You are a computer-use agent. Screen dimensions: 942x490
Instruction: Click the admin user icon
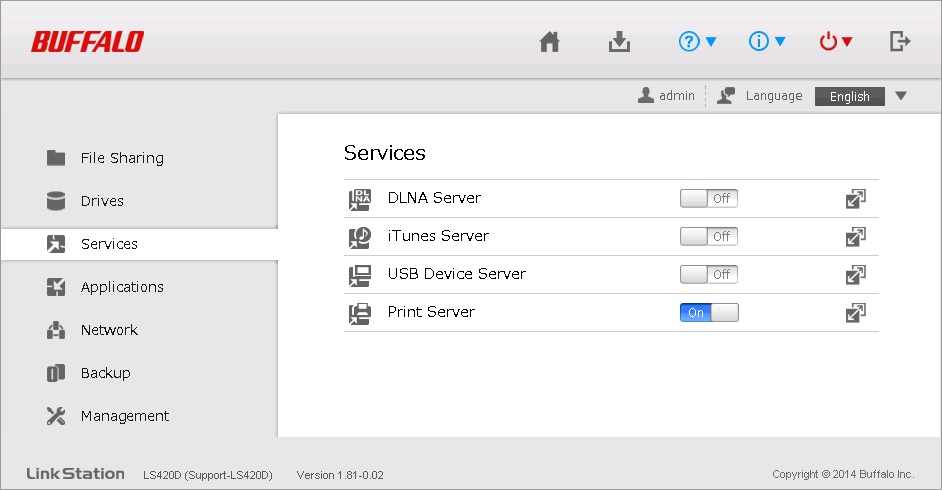pyautogui.click(x=646, y=96)
